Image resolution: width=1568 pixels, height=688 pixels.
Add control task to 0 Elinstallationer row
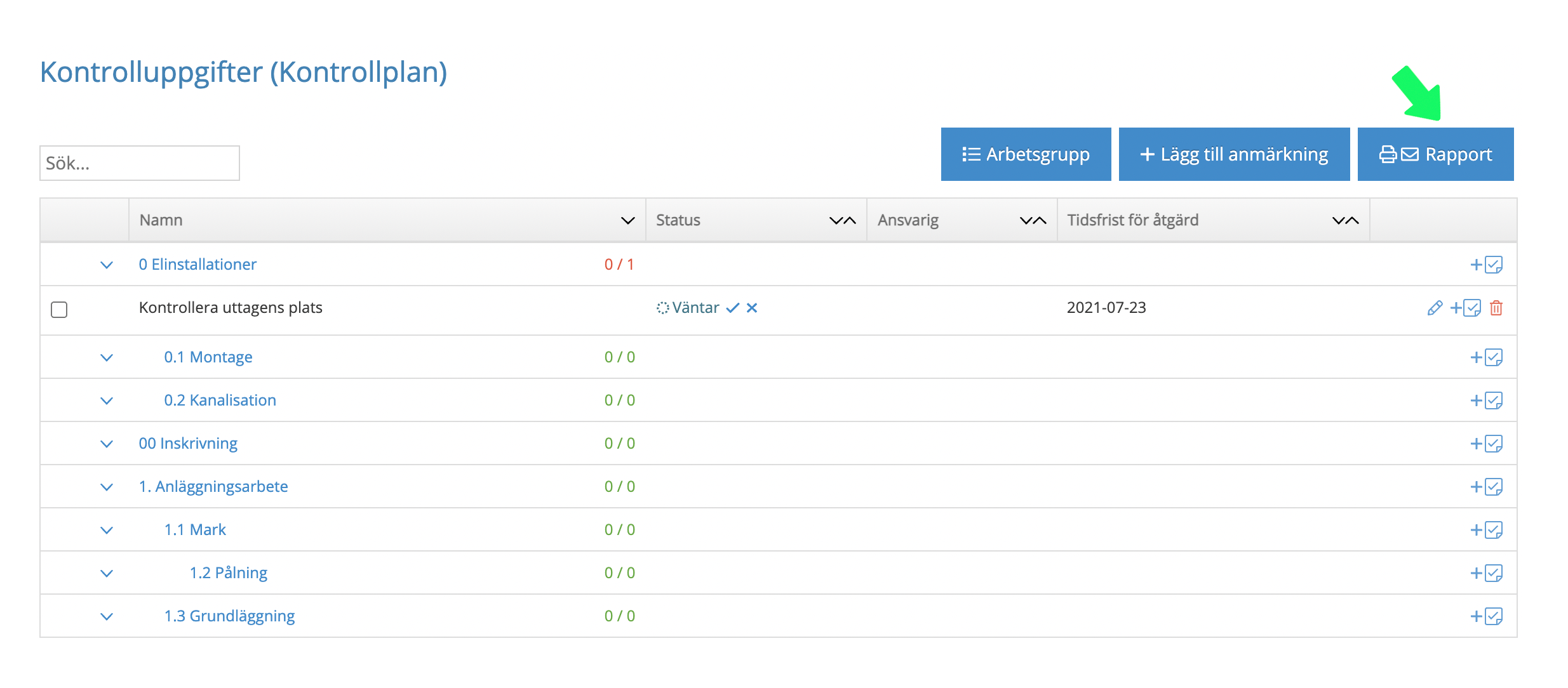click(x=1486, y=265)
